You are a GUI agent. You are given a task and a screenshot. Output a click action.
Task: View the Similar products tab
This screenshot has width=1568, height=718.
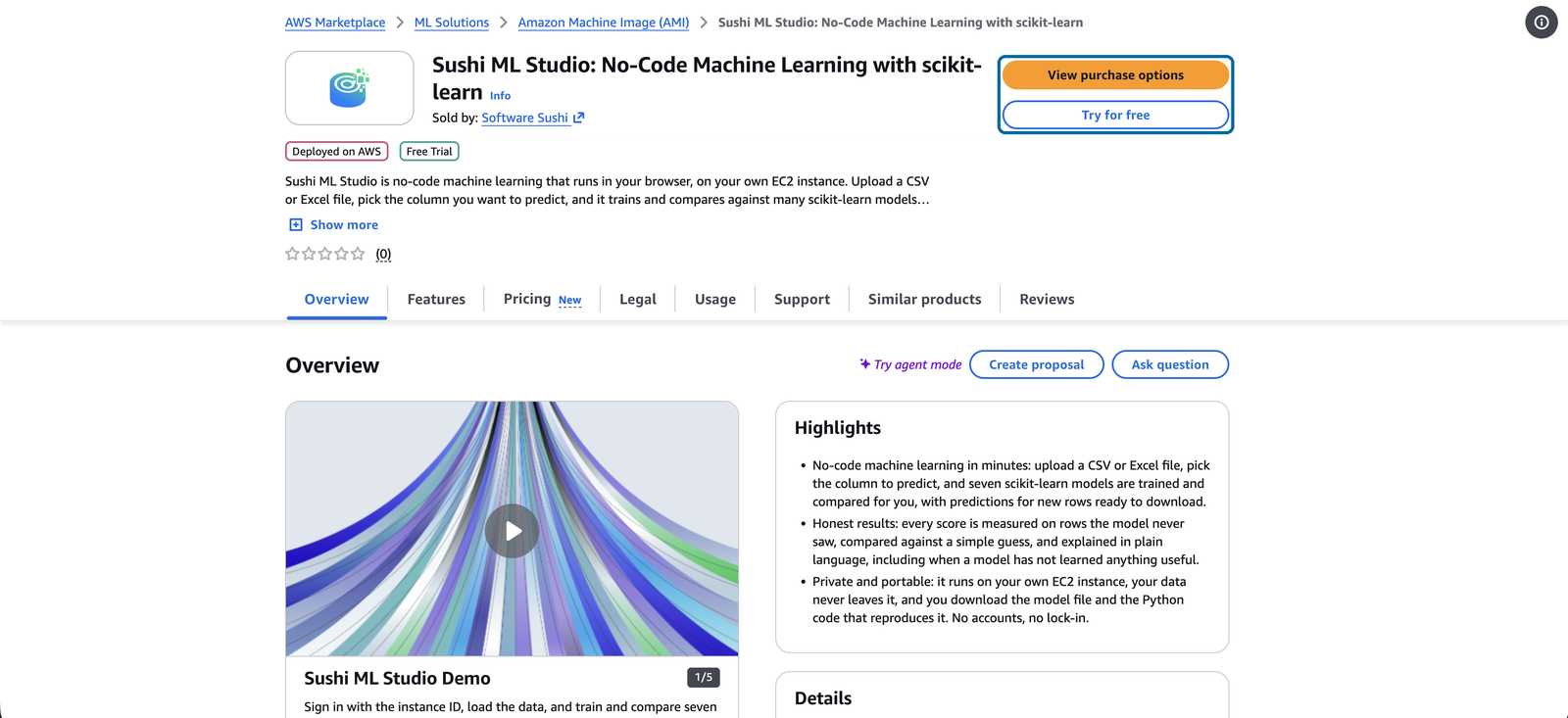pos(924,299)
